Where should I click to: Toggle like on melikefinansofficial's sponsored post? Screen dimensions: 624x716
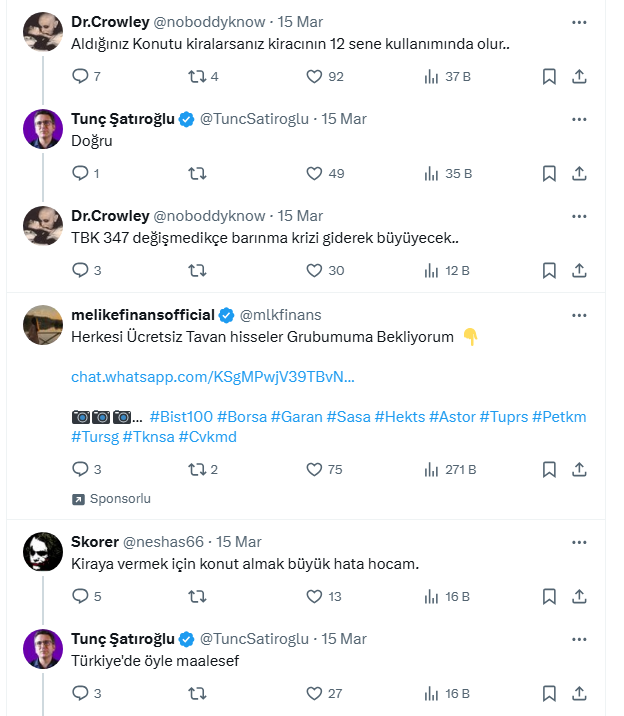click(314, 469)
